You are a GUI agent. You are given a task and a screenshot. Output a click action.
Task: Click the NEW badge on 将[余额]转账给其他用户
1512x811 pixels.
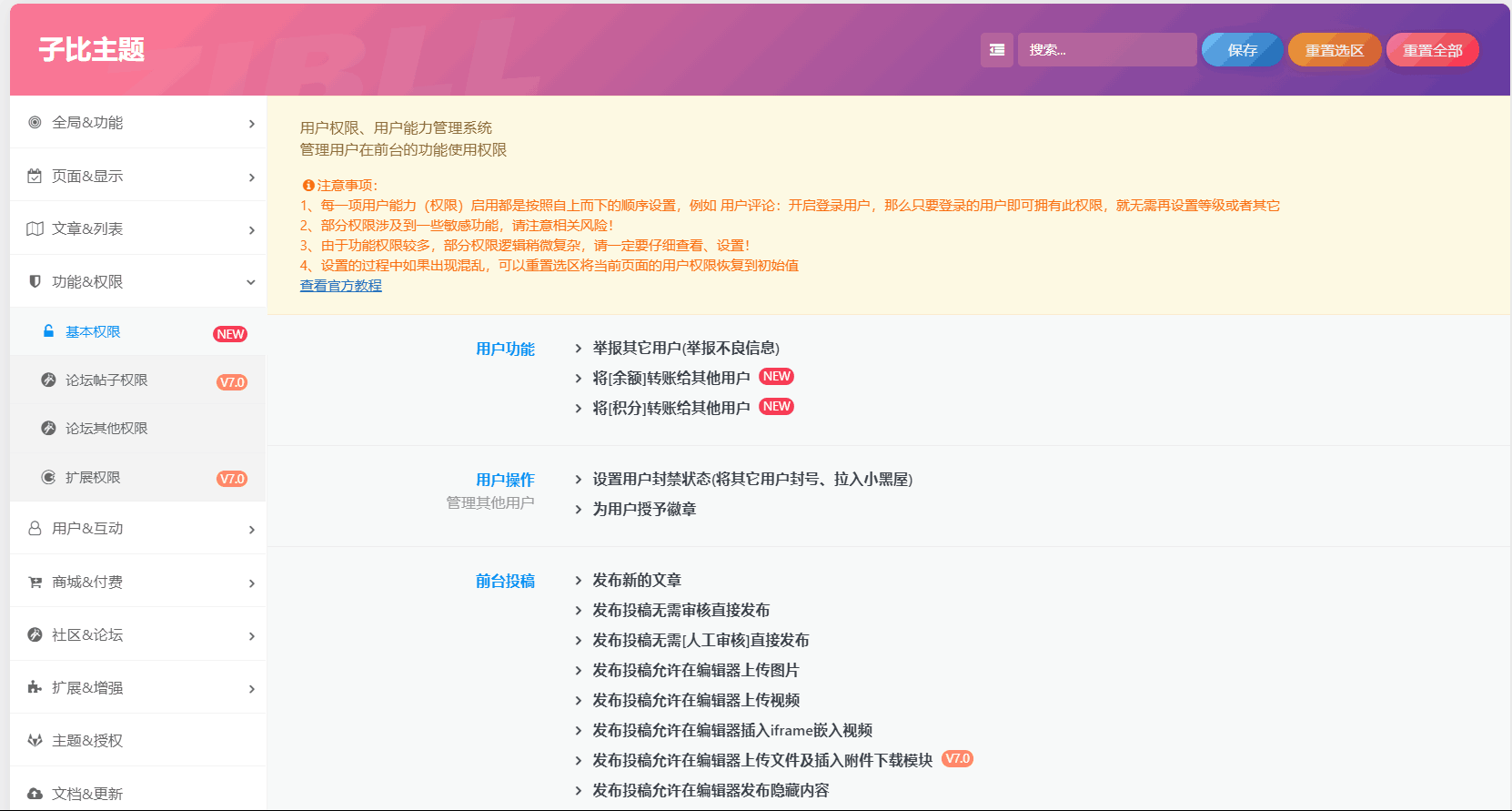point(777,376)
